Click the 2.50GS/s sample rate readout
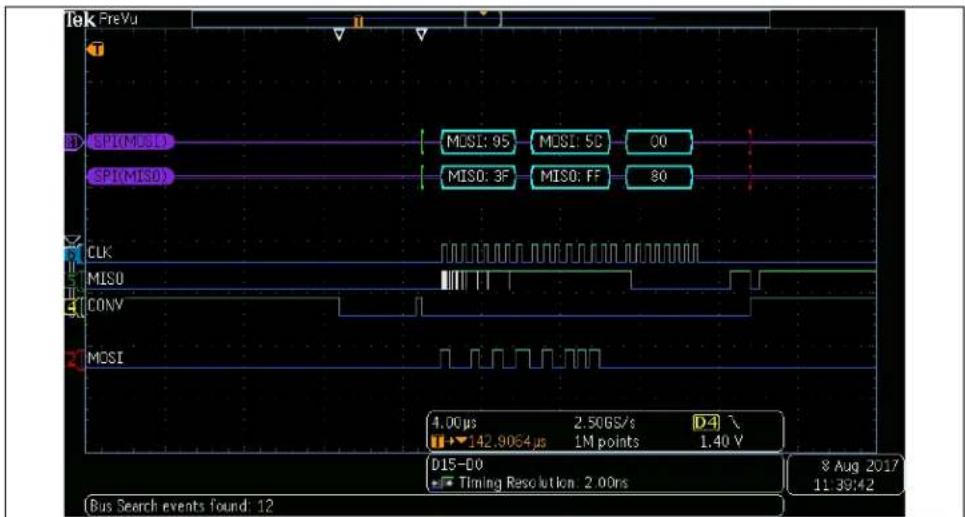The width and height of the screenshot is (965, 517). click(x=604, y=423)
